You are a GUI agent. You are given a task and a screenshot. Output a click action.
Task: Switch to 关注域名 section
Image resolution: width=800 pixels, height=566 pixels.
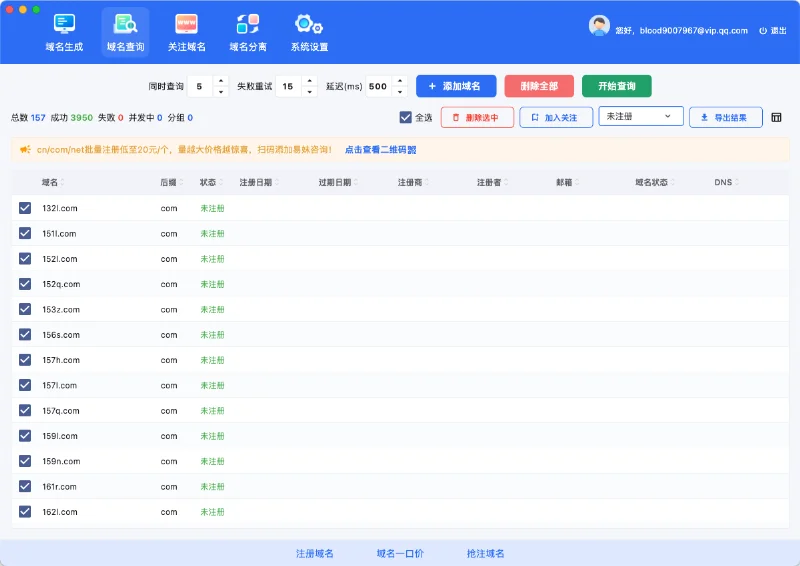(x=187, y=33)
